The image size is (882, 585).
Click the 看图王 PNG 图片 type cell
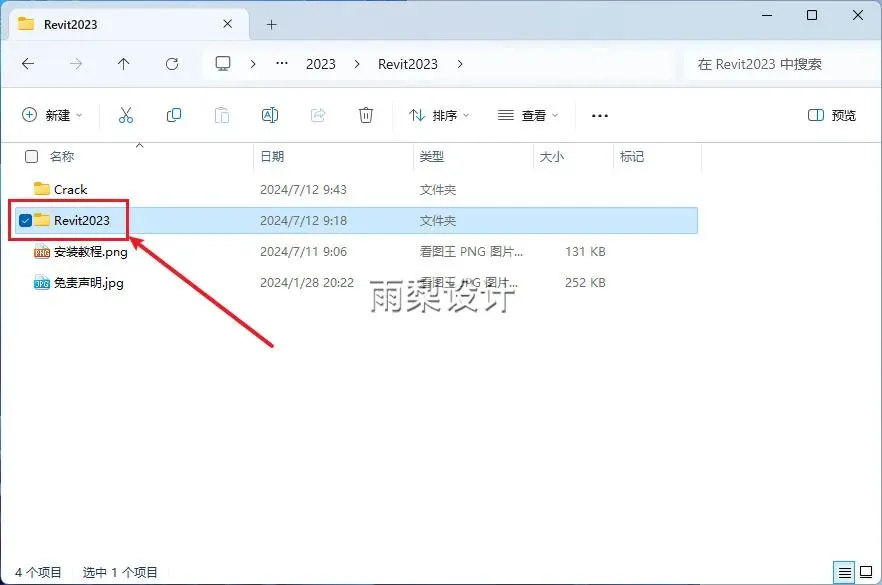471,251
